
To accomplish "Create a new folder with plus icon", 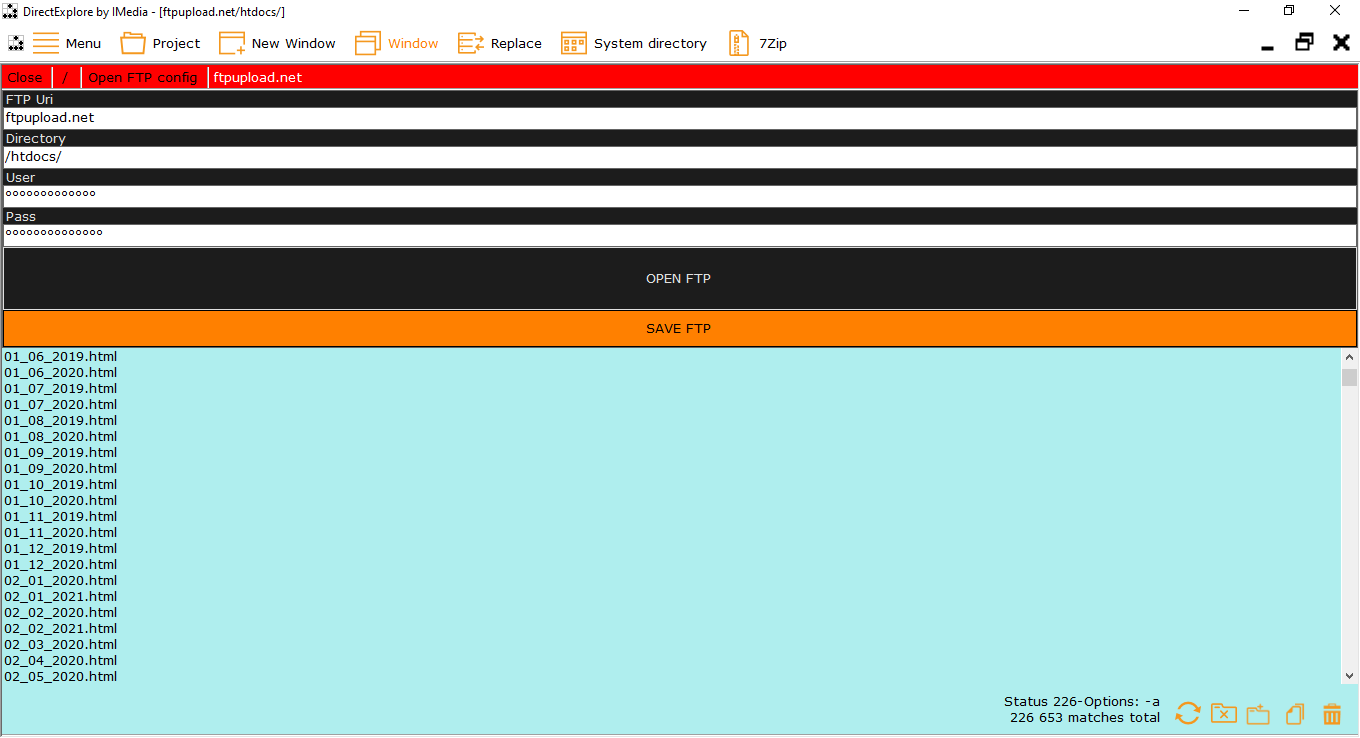I will pyautogui.click(x=1258, y=714).
